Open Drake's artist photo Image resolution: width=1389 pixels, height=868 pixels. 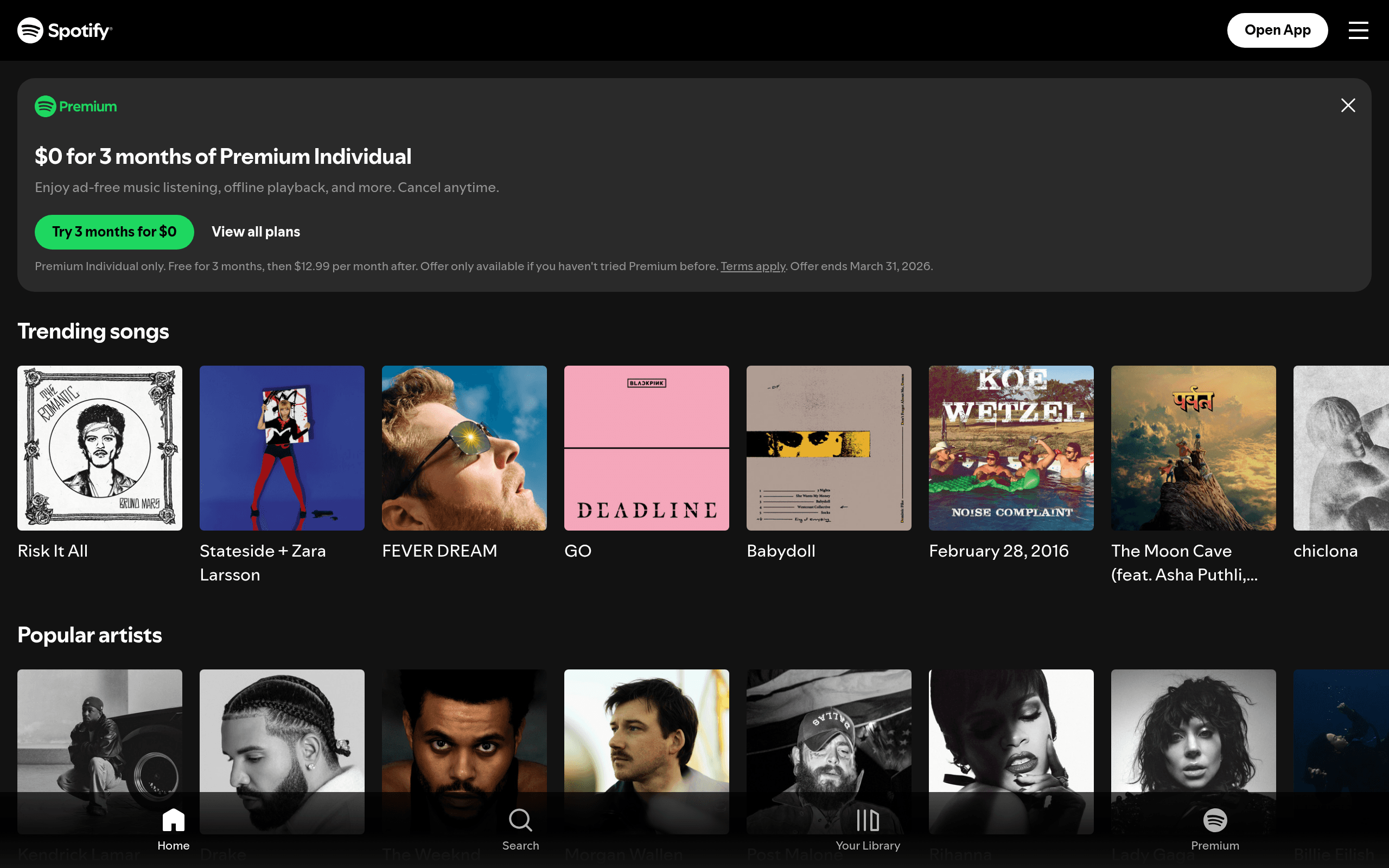pos(282,751)
